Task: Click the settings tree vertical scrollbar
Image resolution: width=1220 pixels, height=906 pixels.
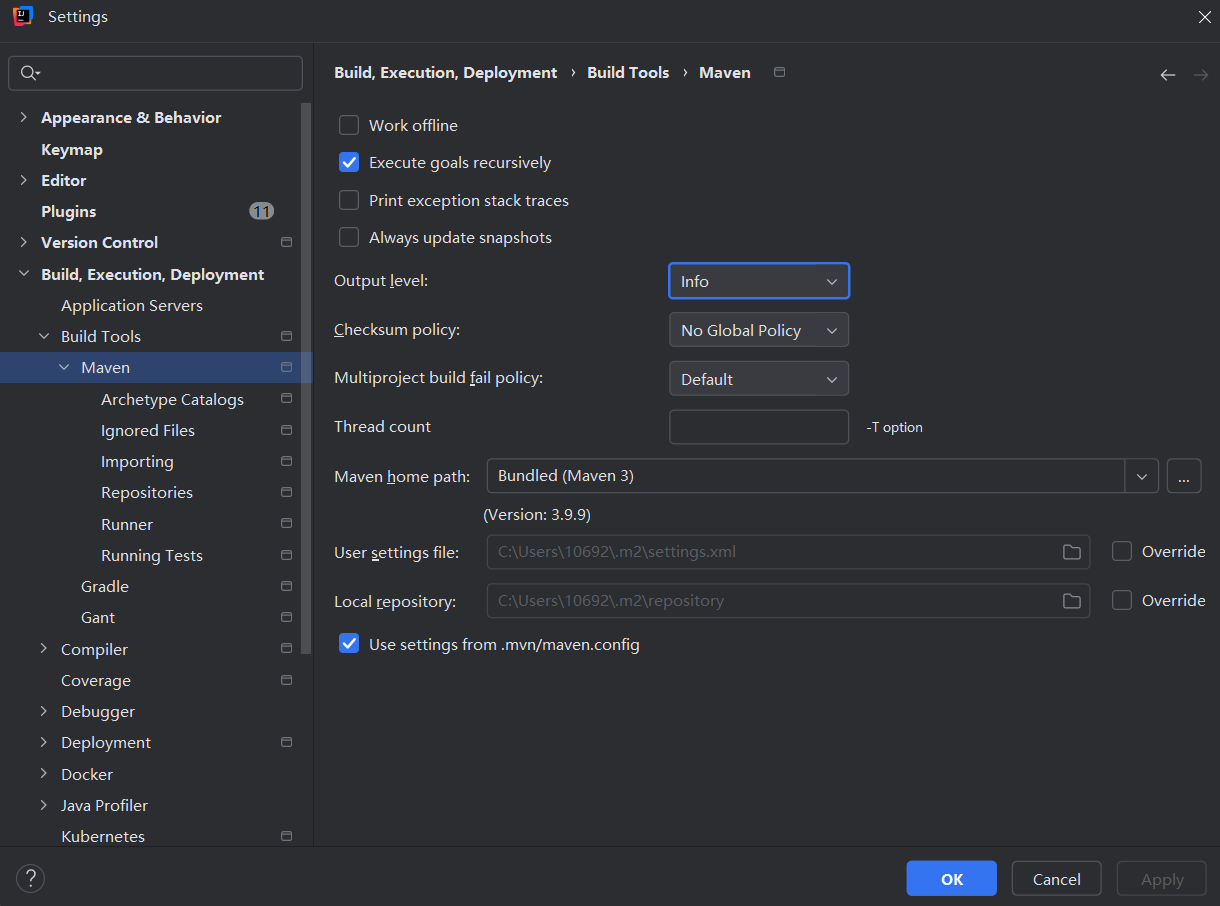Action: pos(307,380)
